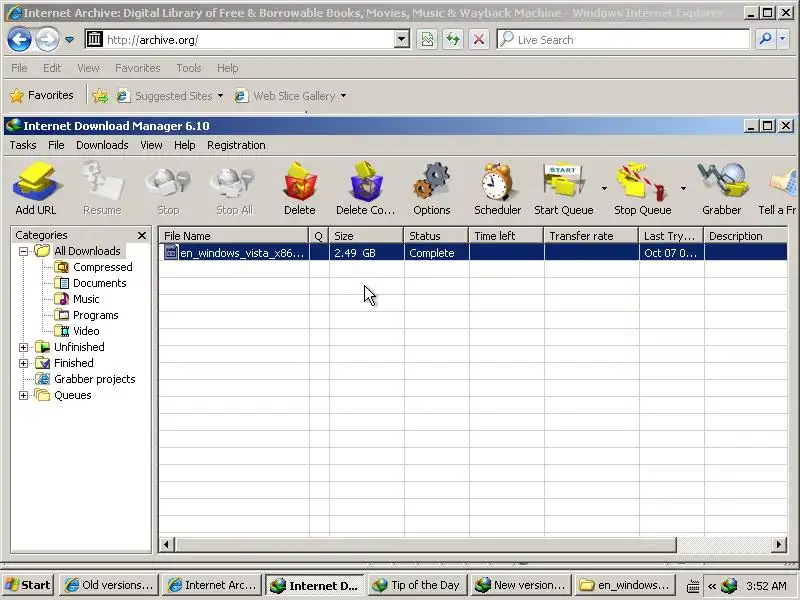
Task: Click the horizontal scrollbar left arrow
Action: 166,544
